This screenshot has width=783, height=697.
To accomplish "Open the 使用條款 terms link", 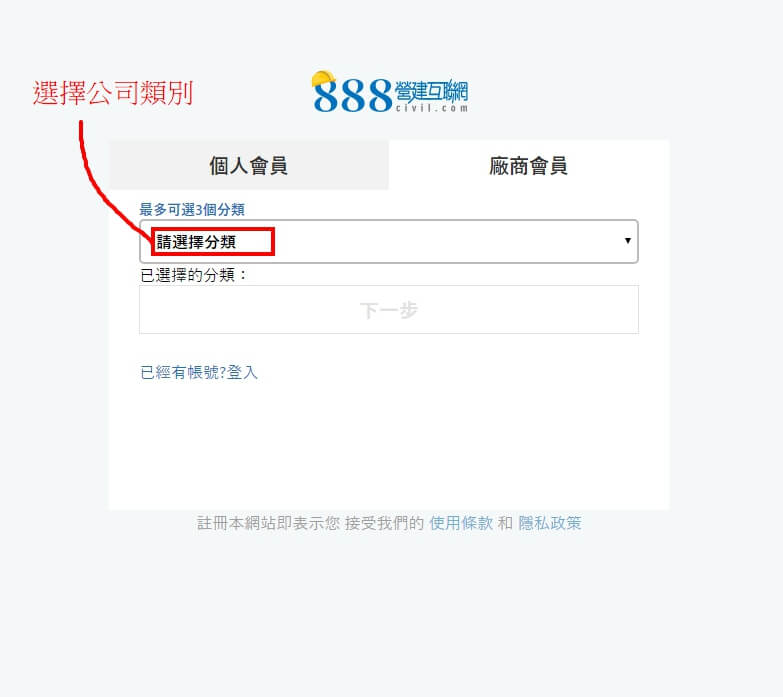I will tap(461, 523).
